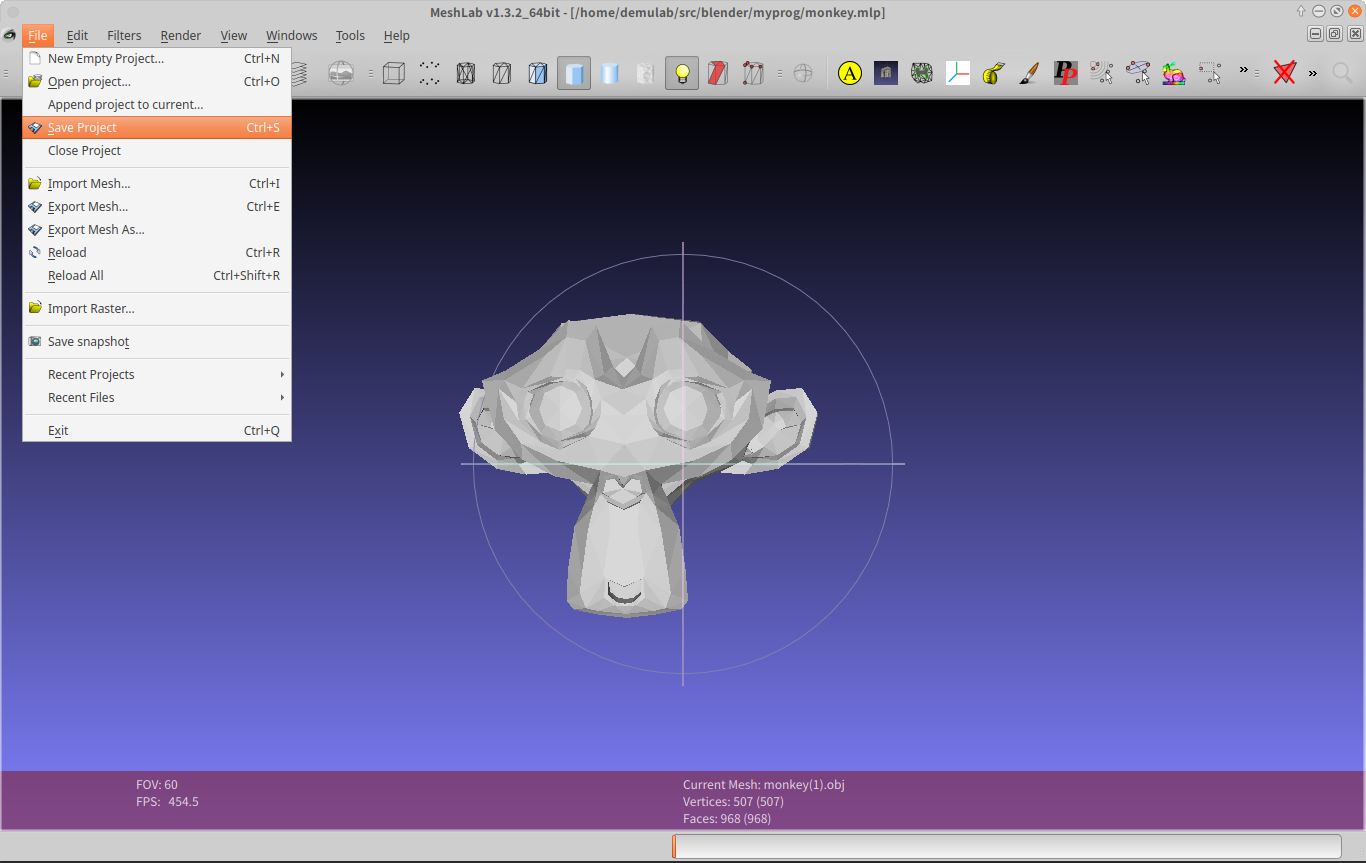Select Flat Lines render mode icon
The width and height of the screenshot is (1366, 863).
pos(538,73)
